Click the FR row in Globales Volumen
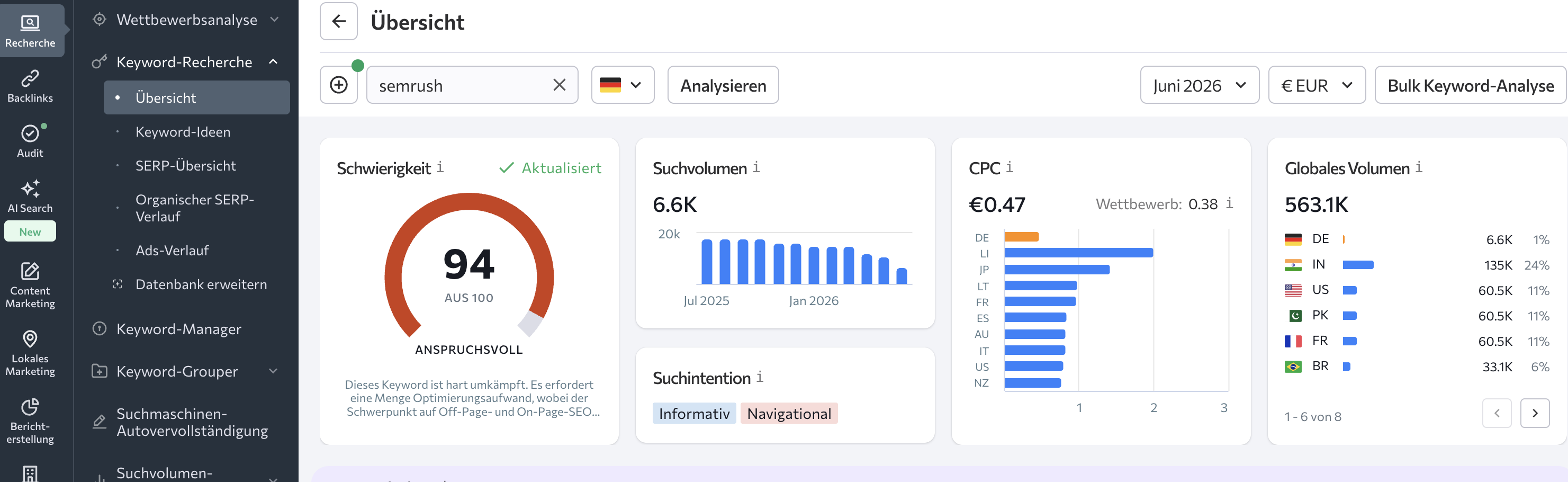1568x482 pixels. (x=1417, y=341)
